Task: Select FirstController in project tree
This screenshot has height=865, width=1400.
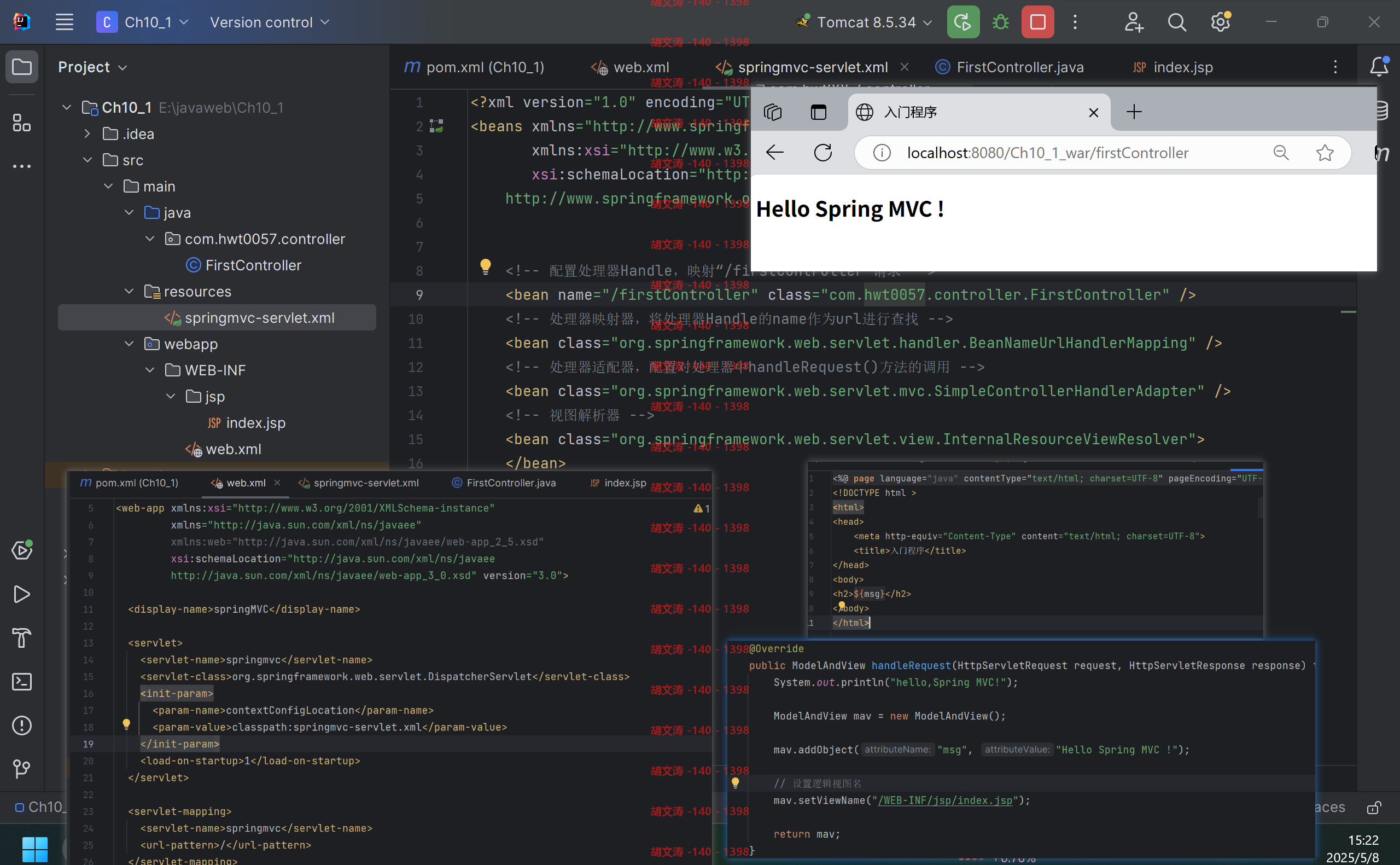Action: pos(243,265)
